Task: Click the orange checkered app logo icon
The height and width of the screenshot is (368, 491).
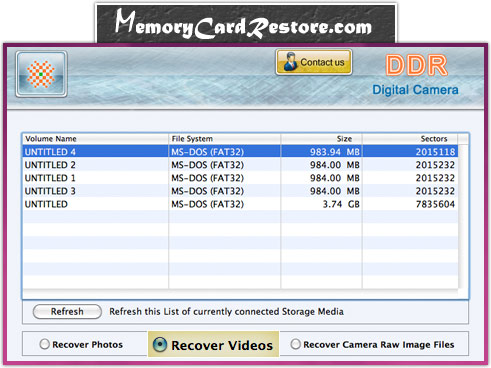Action: pyautogui.click(x=41, y=74)
